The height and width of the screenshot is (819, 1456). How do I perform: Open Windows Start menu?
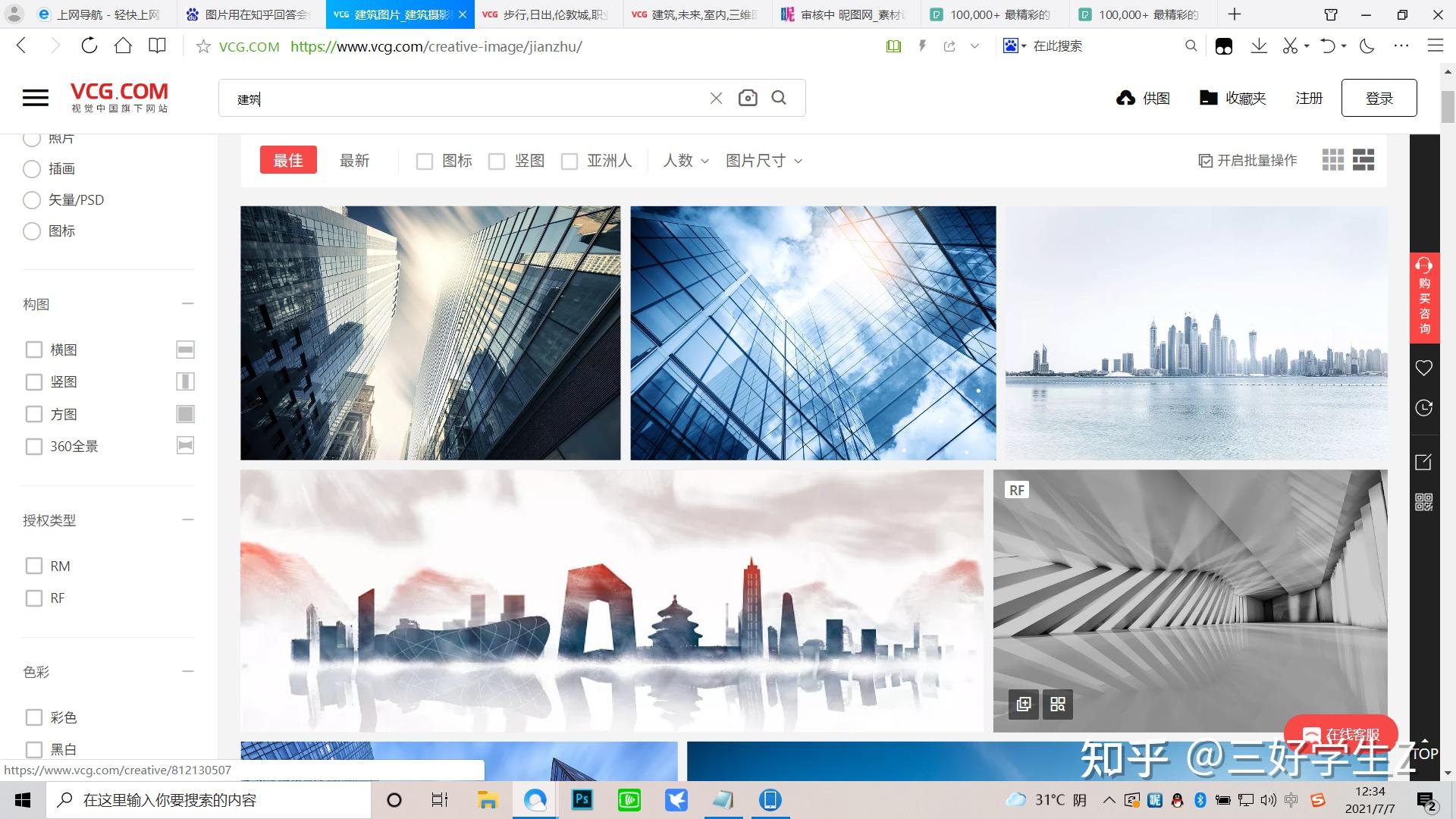point(23,800)
